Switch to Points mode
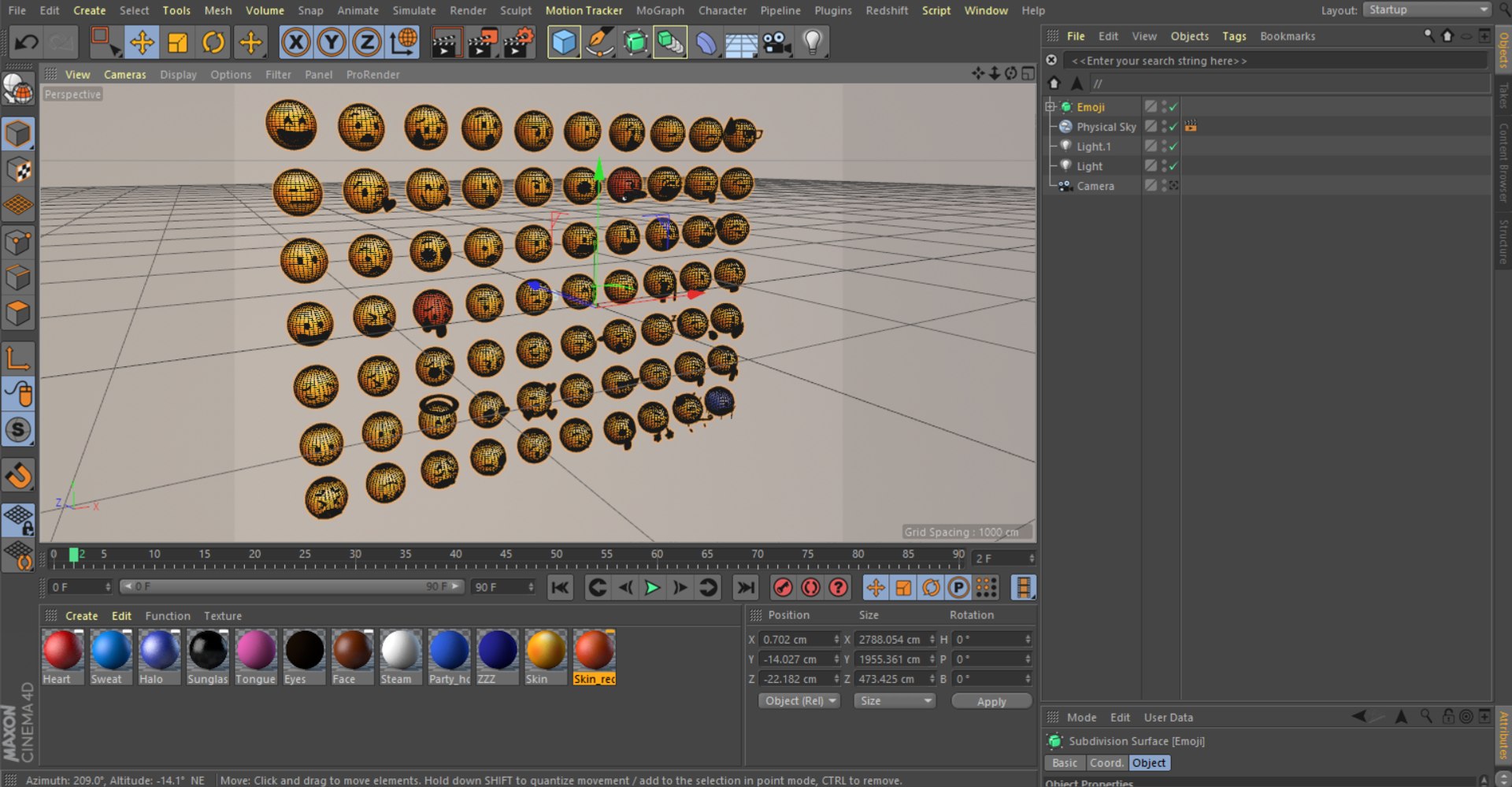1512x787 pixels. 18,243
